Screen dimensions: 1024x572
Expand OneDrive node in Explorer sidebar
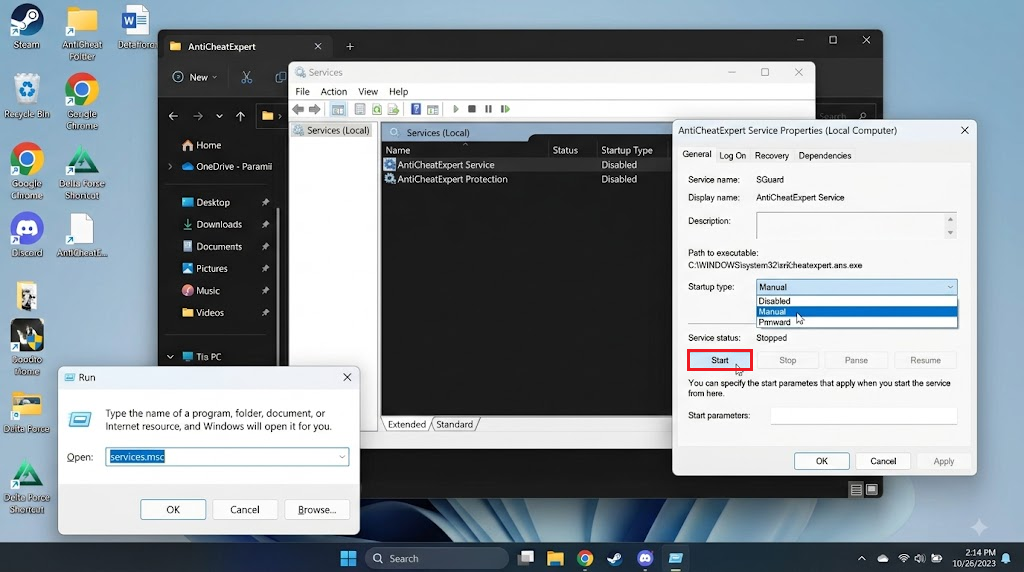170,167
